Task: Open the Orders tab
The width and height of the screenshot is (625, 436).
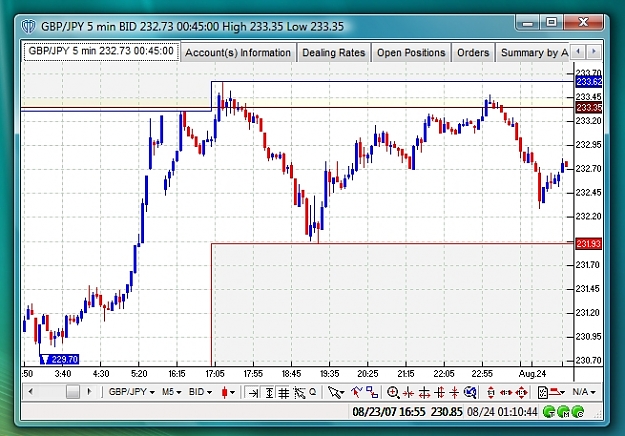Action: click(x=473, y=53)
